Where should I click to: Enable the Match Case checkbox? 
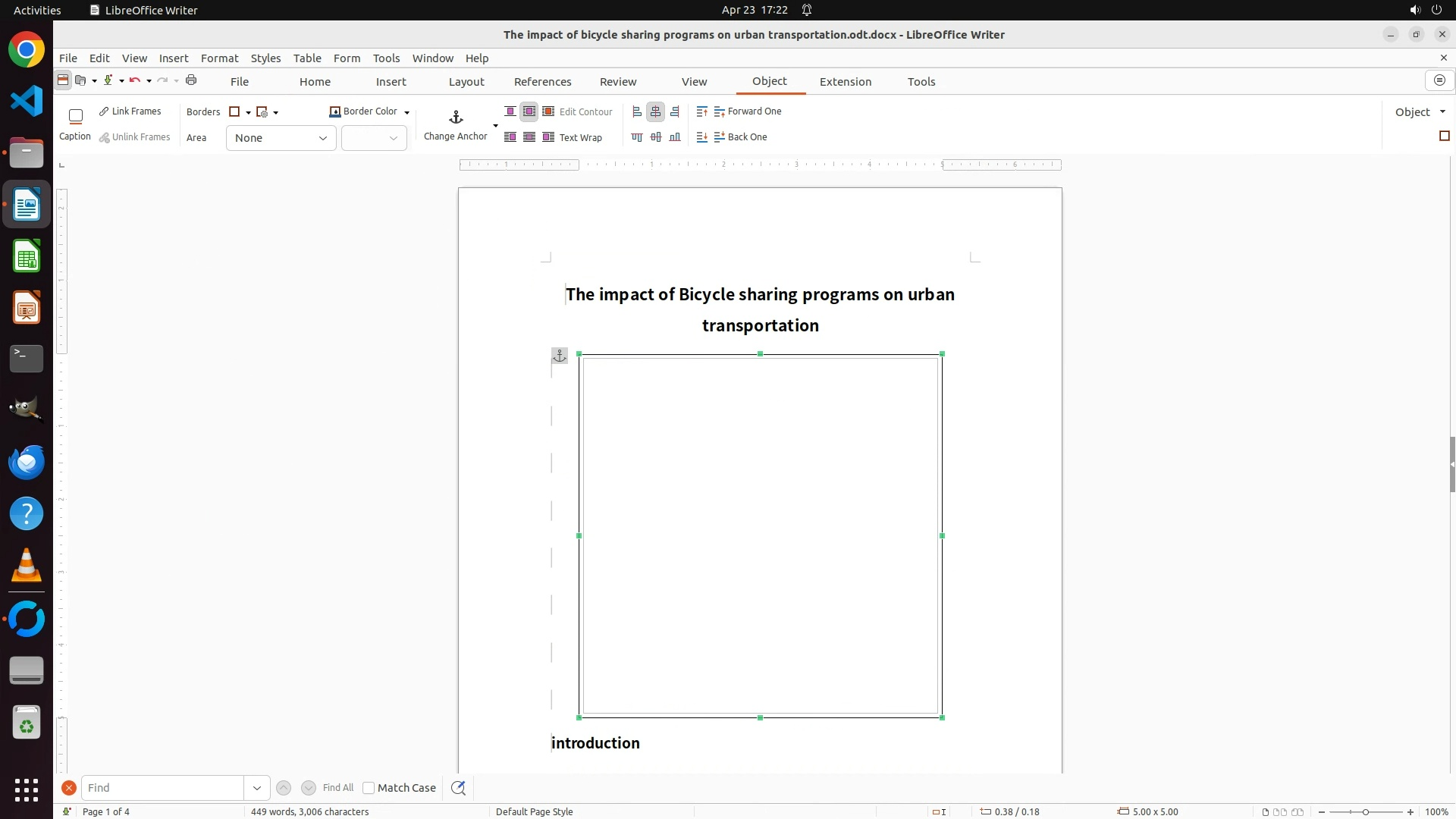point(369,788)
